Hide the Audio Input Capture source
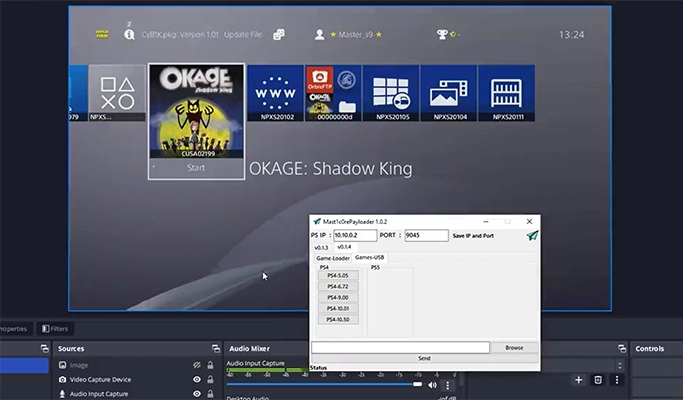The height and width of the screenshot is (400, 683). (x=197, y=393)
